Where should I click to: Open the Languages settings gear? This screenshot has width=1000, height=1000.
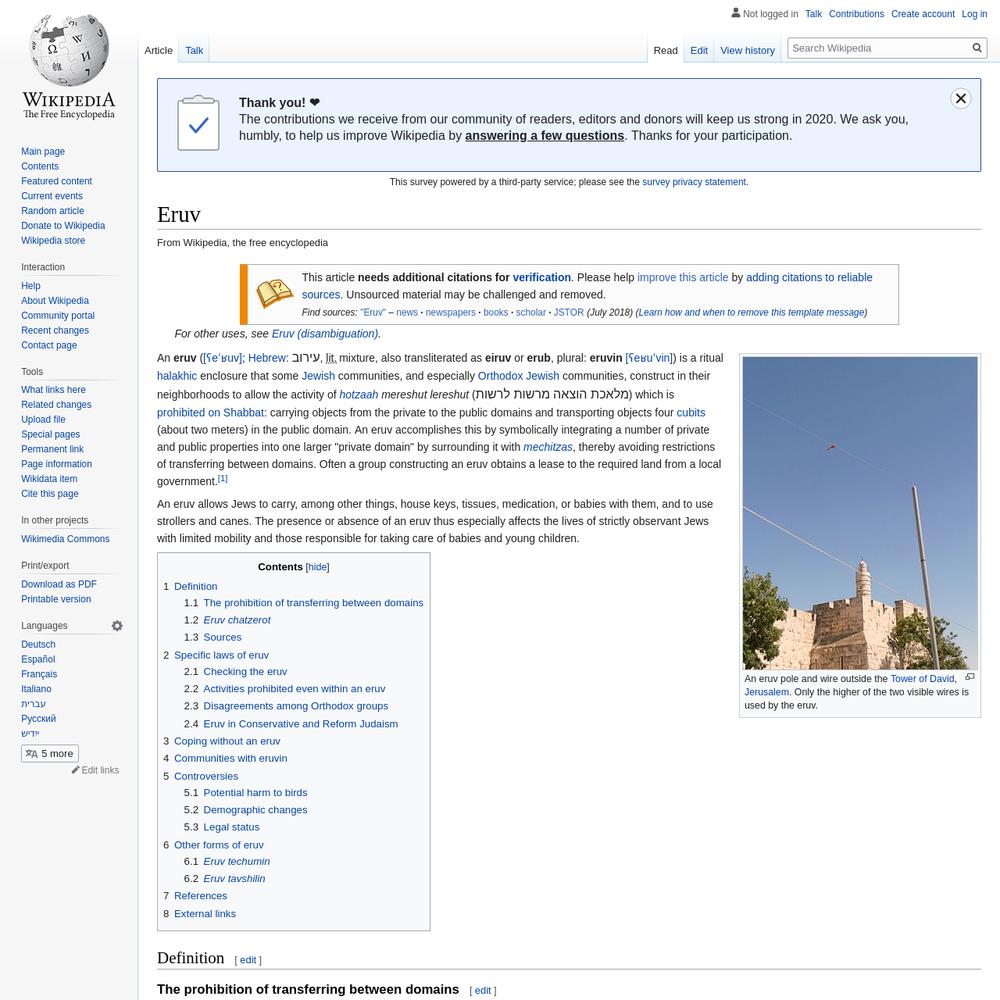pyautogui.click(x=117, y=626)
